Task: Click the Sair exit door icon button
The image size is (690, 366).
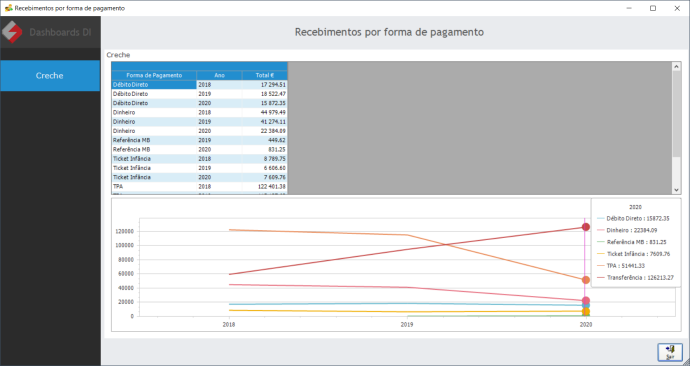Action: [670, 352]
